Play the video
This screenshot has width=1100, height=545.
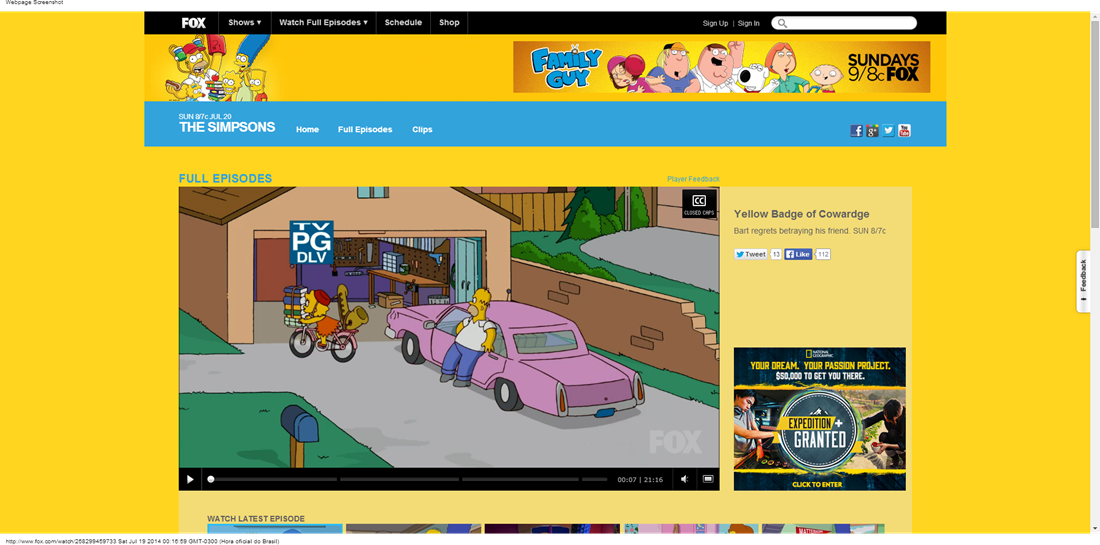tap(189, 480)
